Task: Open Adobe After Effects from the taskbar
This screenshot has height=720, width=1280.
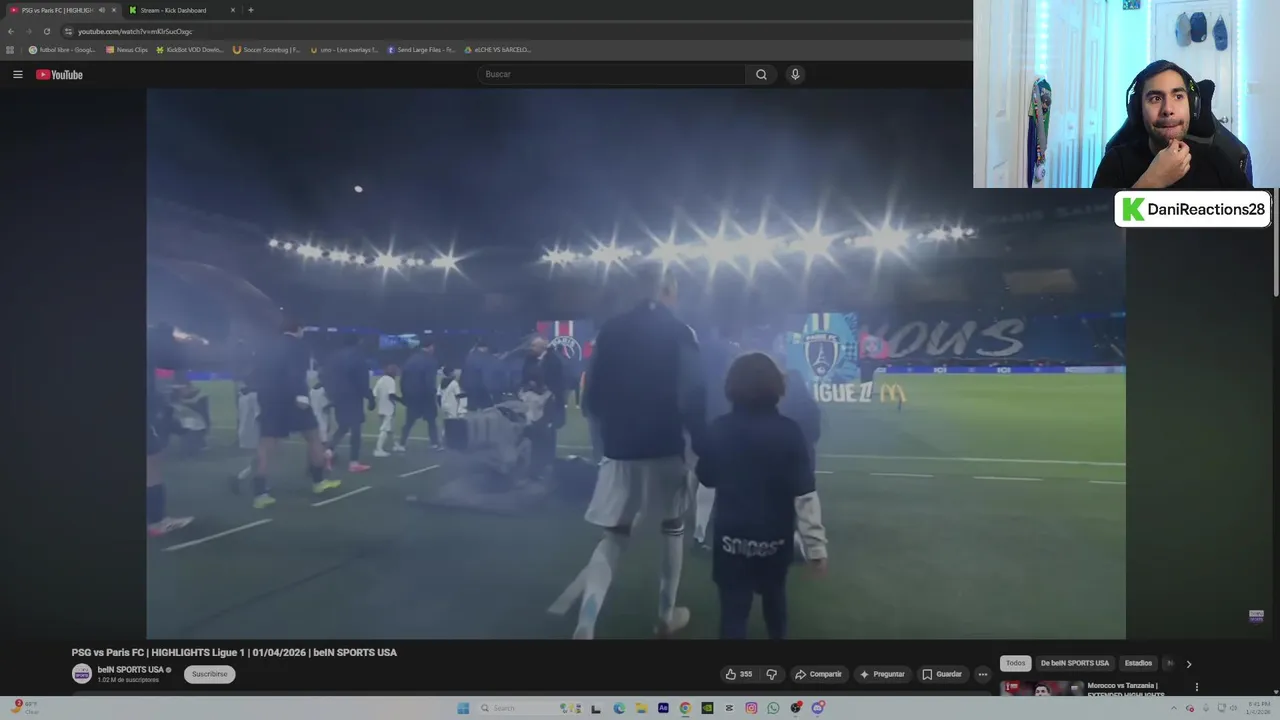Action: 663,708
